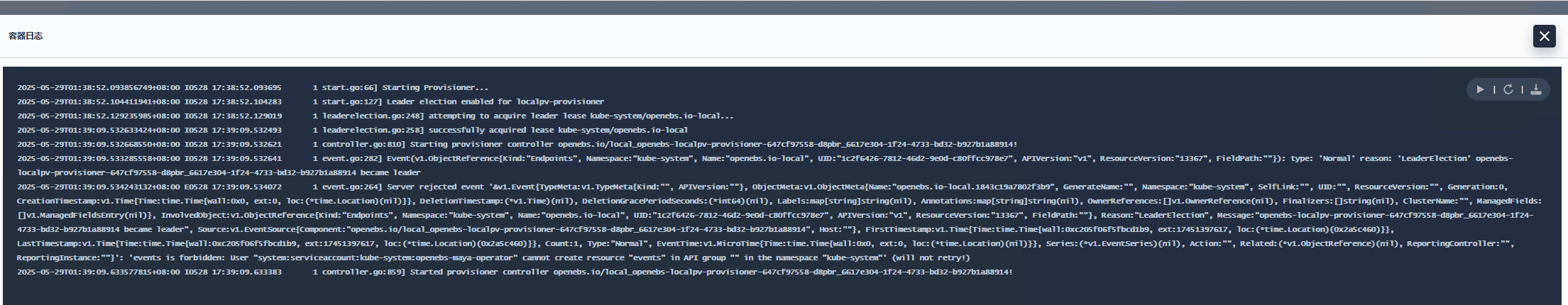Image resolution: width=1568 pixels, height=305 pixels.
Task: Download the container log file
Action: [x=1535, y=89]
